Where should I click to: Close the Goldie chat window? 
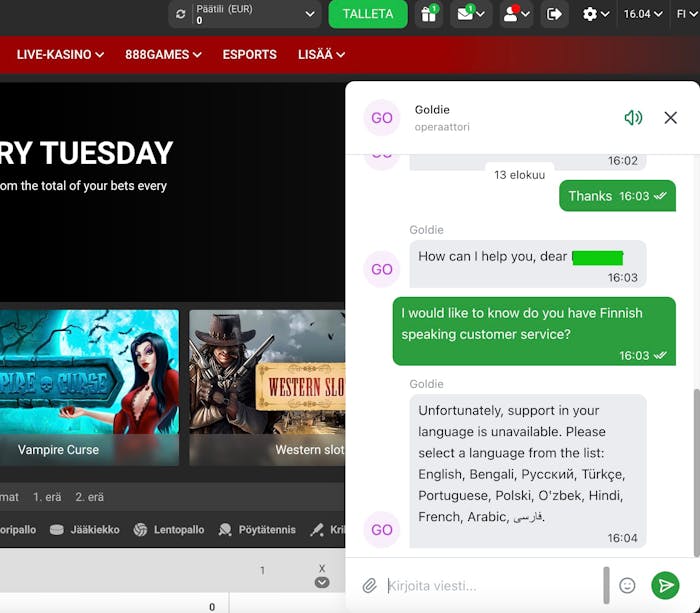pyautogui.click(x=671, y=118)
